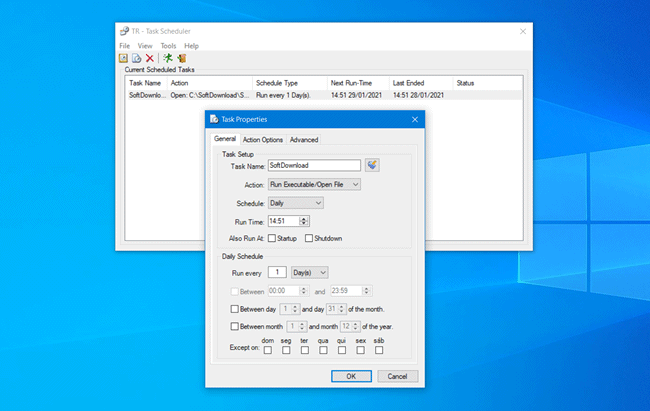Viewport: 650px width, 411px height.
Task: Click the door Exit toolbar icon
Action: coord(182,58)
